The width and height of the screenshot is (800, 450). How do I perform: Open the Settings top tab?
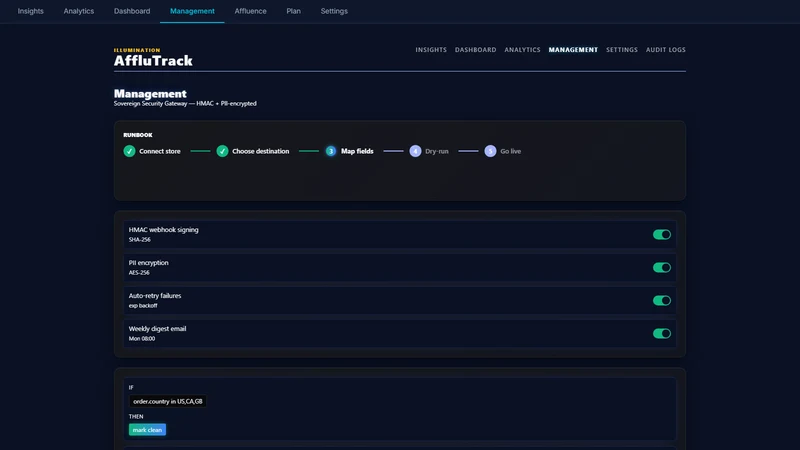click(x=334, y=11)
